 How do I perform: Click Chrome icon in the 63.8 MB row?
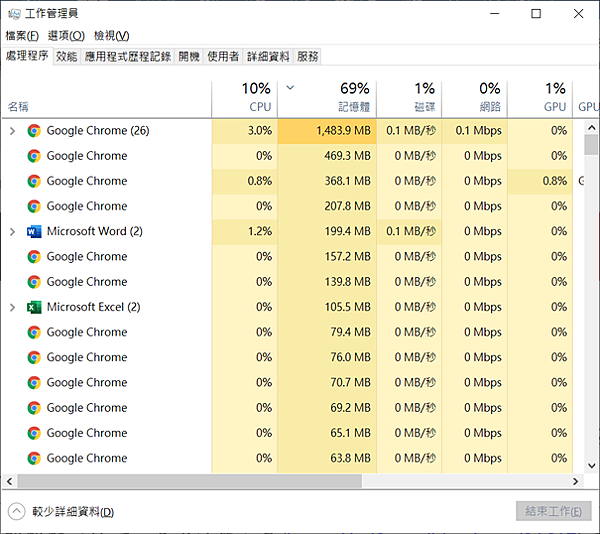[x=34, y=459]
